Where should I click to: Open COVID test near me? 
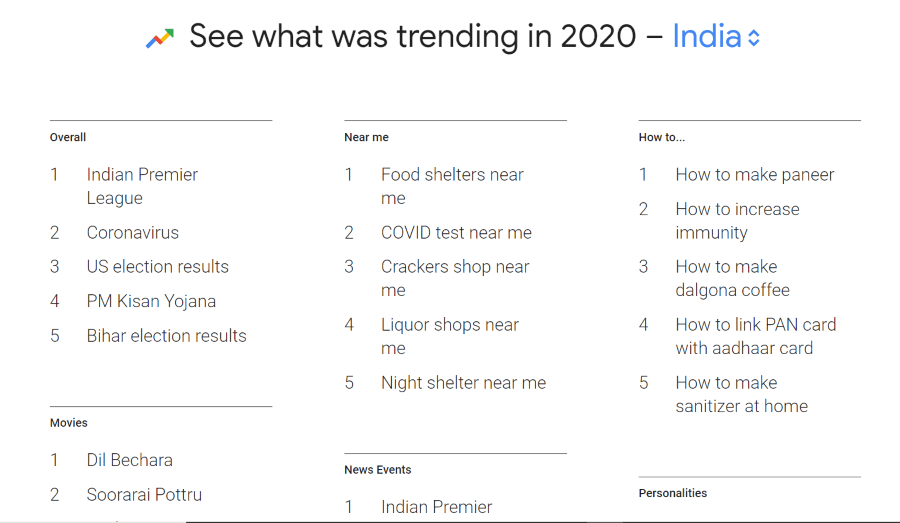(x=456, y=233)
